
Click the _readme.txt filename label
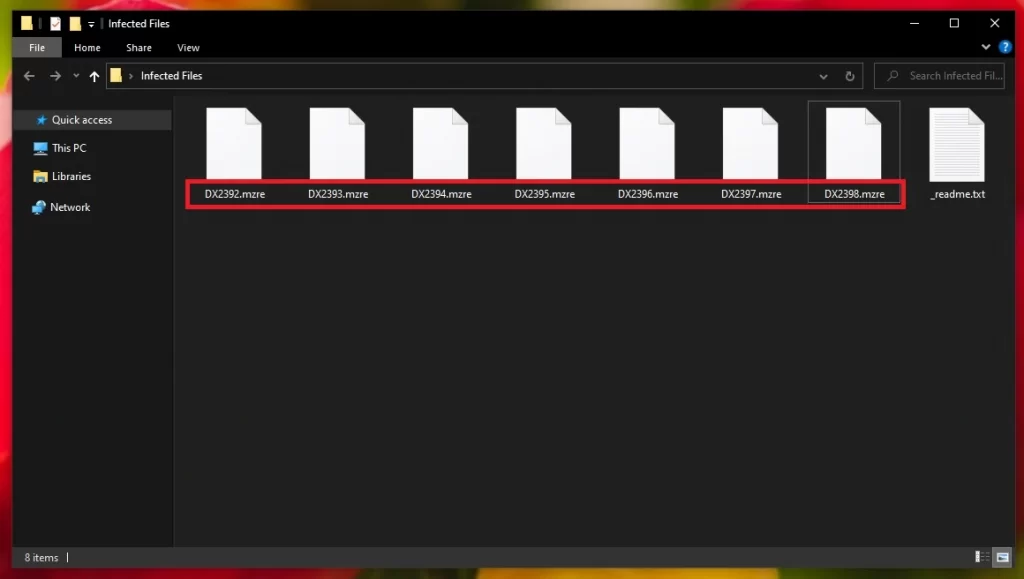957,194
